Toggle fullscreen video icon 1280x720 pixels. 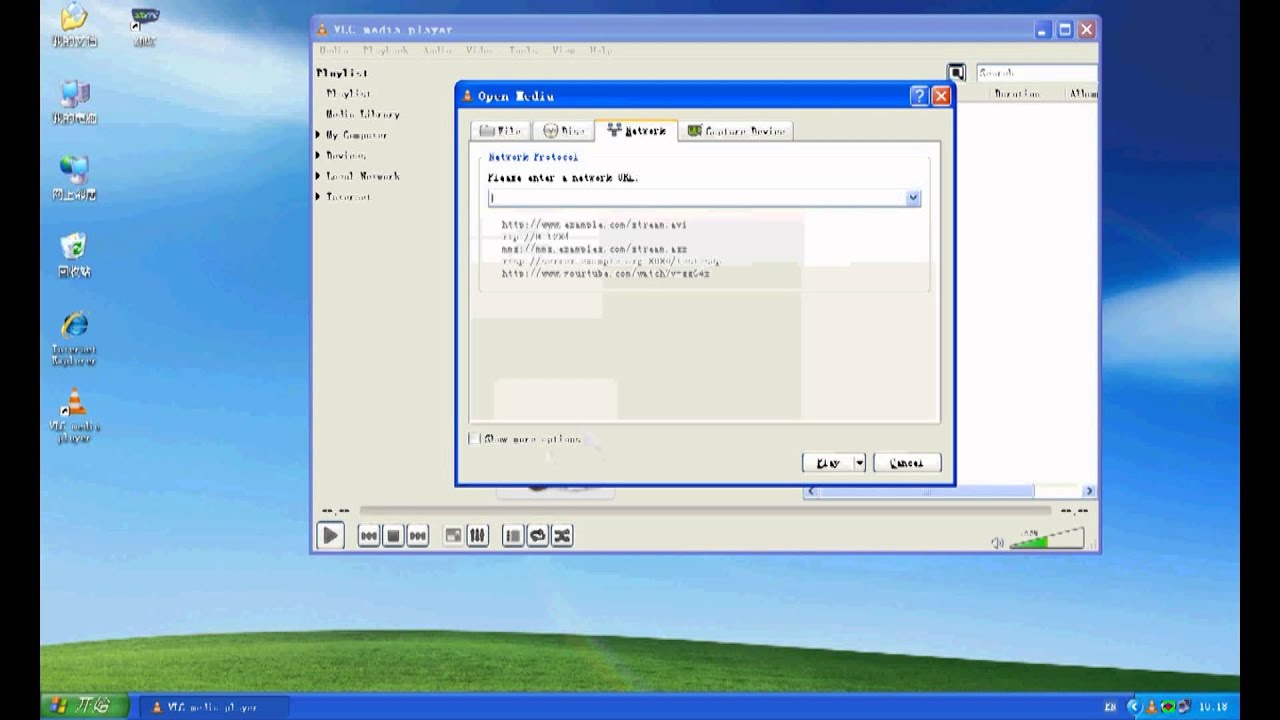click(x=453, y=536)
